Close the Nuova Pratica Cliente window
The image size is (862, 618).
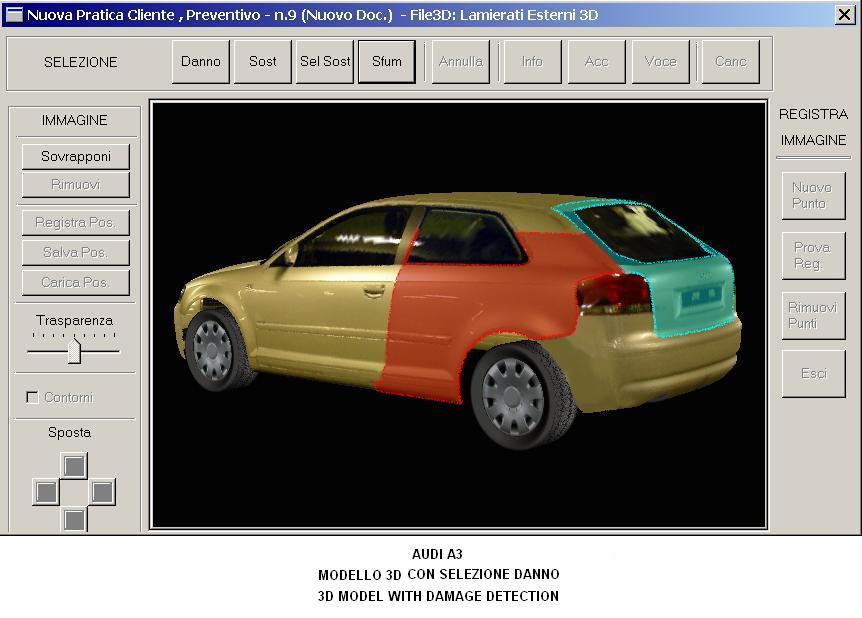click(844, 15)
